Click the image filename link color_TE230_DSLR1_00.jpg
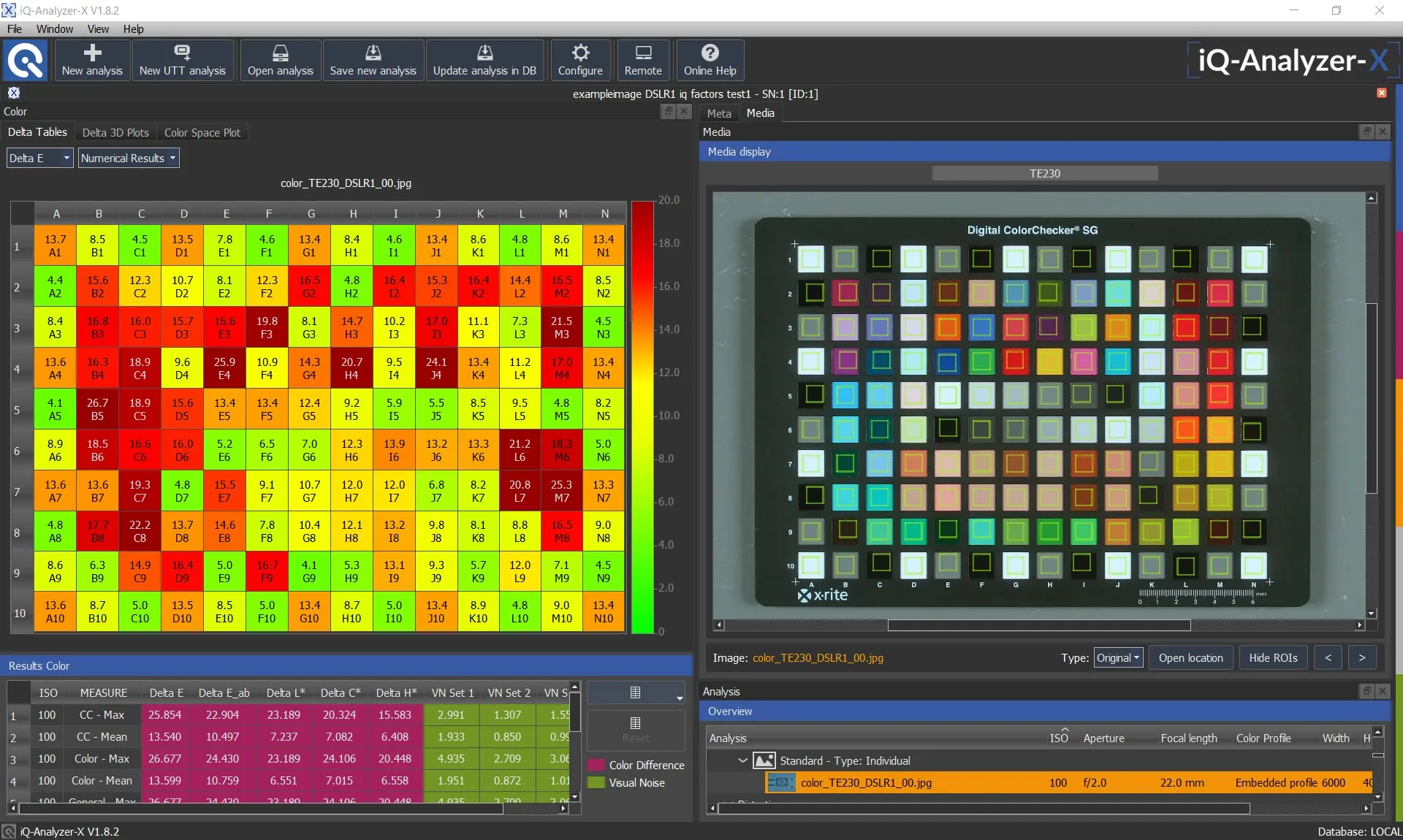Screen dimensions: 1403x840 pyautogui.click(x=818, y=657)
